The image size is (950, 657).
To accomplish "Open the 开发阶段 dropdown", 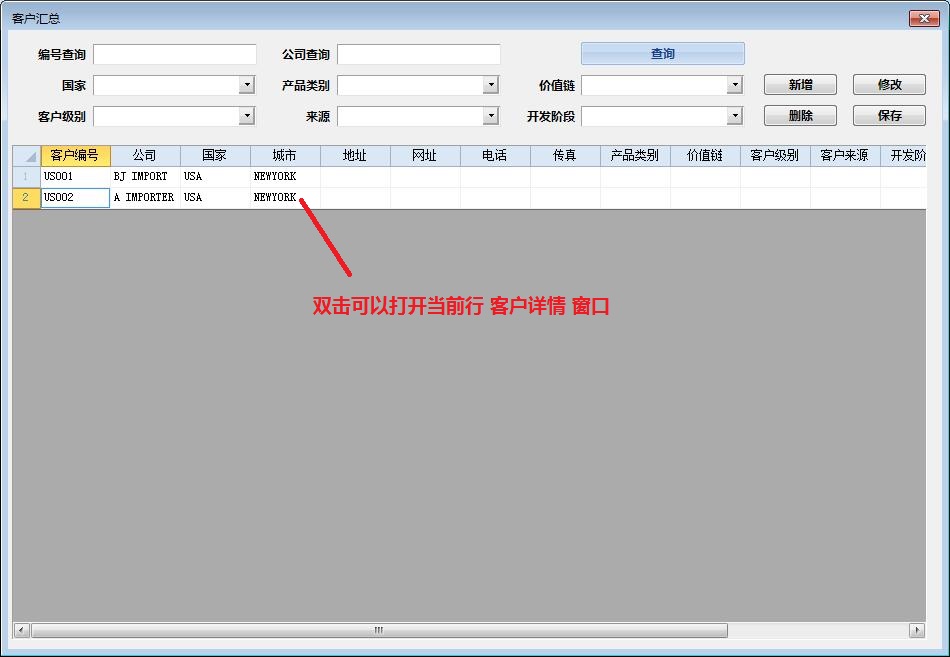I will coord(735,116).
